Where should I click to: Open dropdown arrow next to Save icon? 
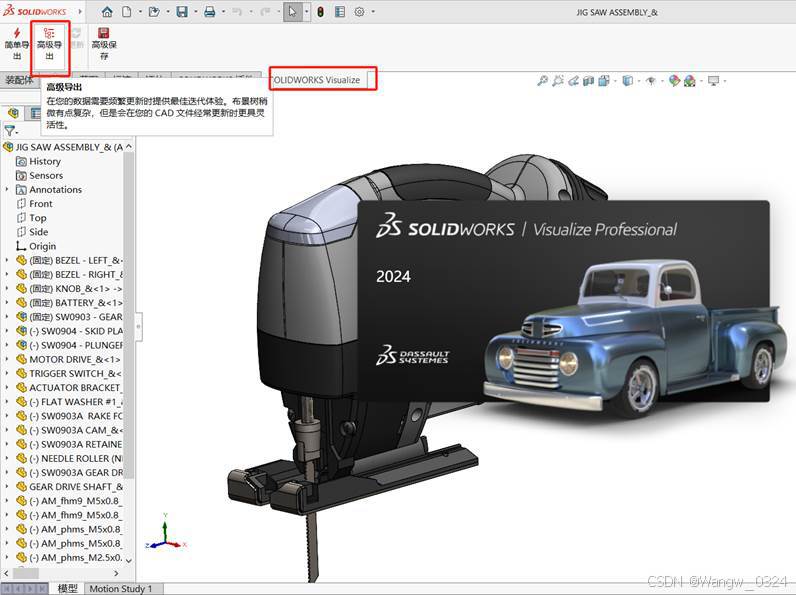pyautogui.click(x=195, y=12)
